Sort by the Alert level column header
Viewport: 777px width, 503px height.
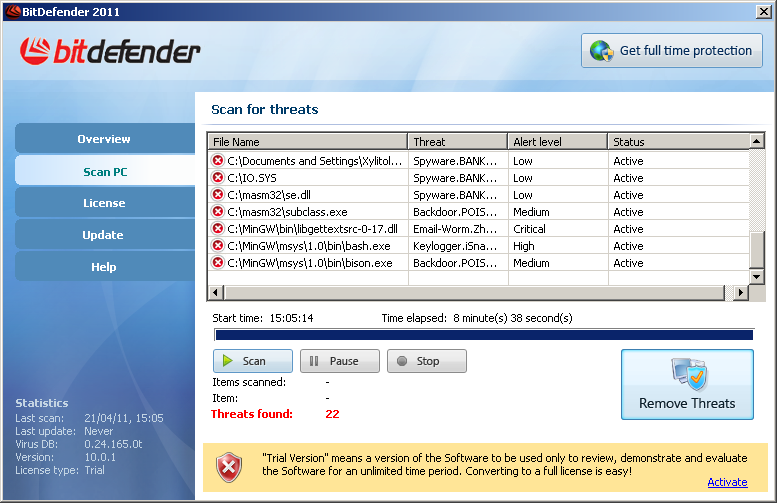[558, 142]
